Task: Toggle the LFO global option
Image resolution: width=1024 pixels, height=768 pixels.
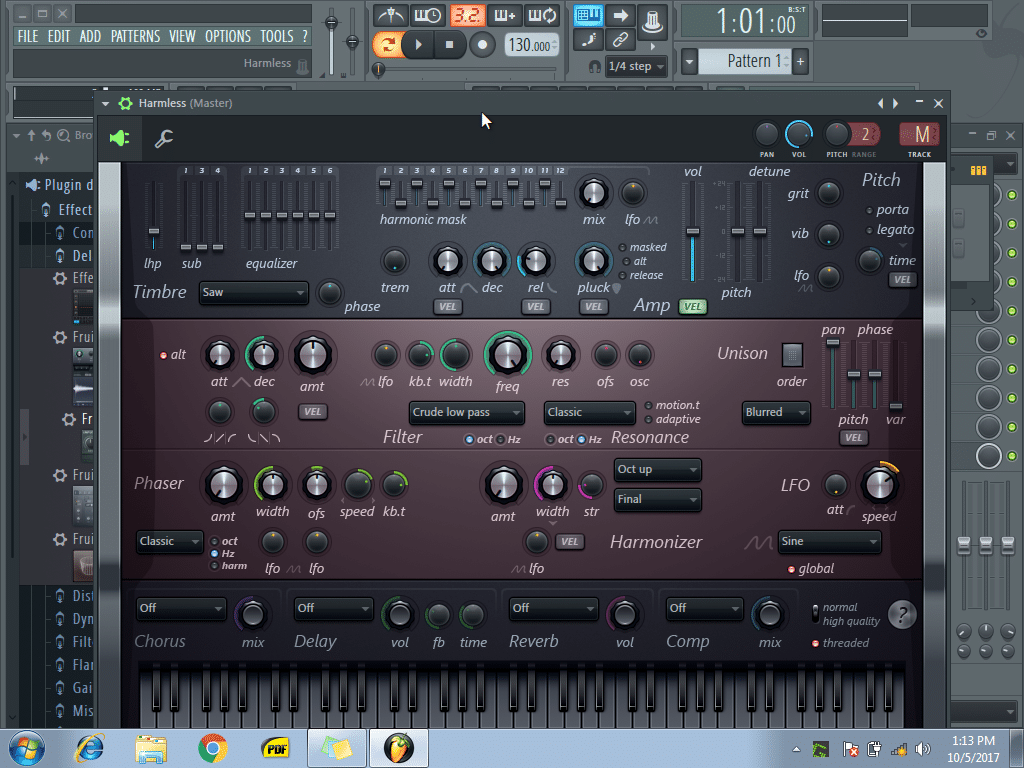Action: coord(810,569)
